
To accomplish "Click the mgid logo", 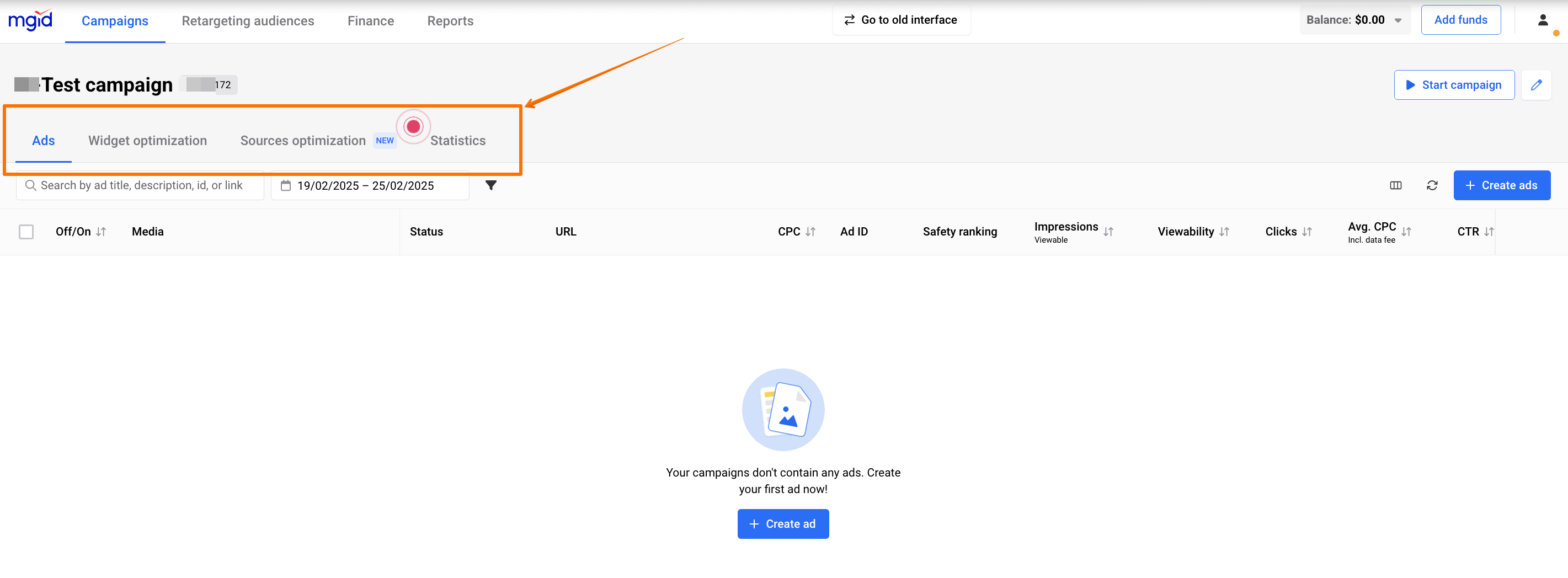I will 30,21.
